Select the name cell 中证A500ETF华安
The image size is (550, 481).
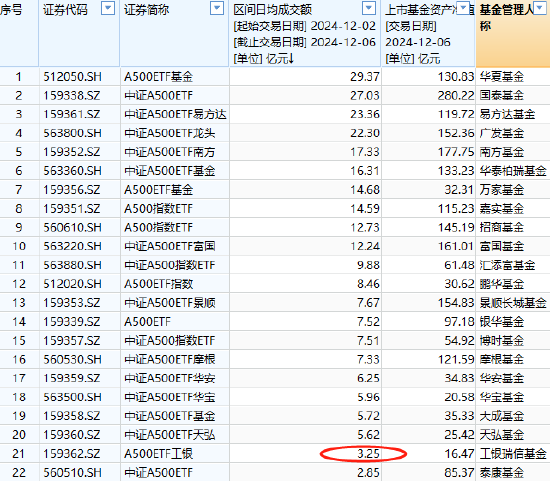coord(170,378)
